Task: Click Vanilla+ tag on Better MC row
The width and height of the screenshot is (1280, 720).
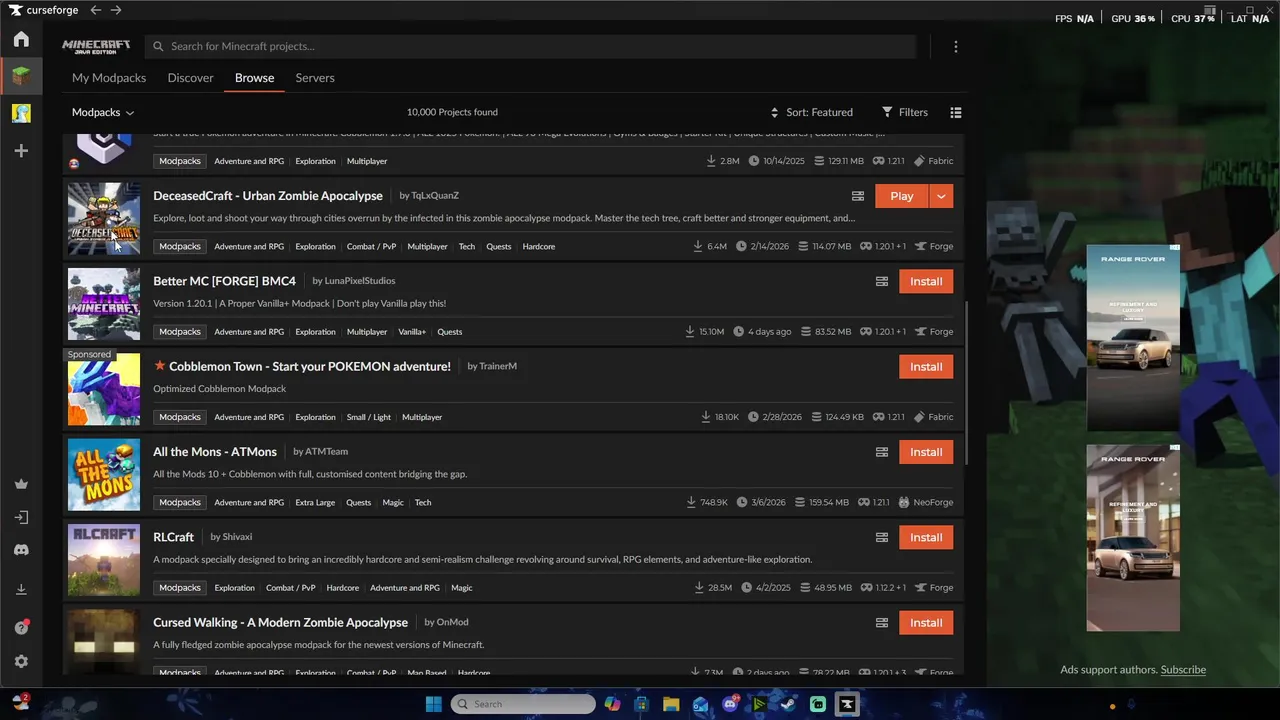Action: point(412,332)
